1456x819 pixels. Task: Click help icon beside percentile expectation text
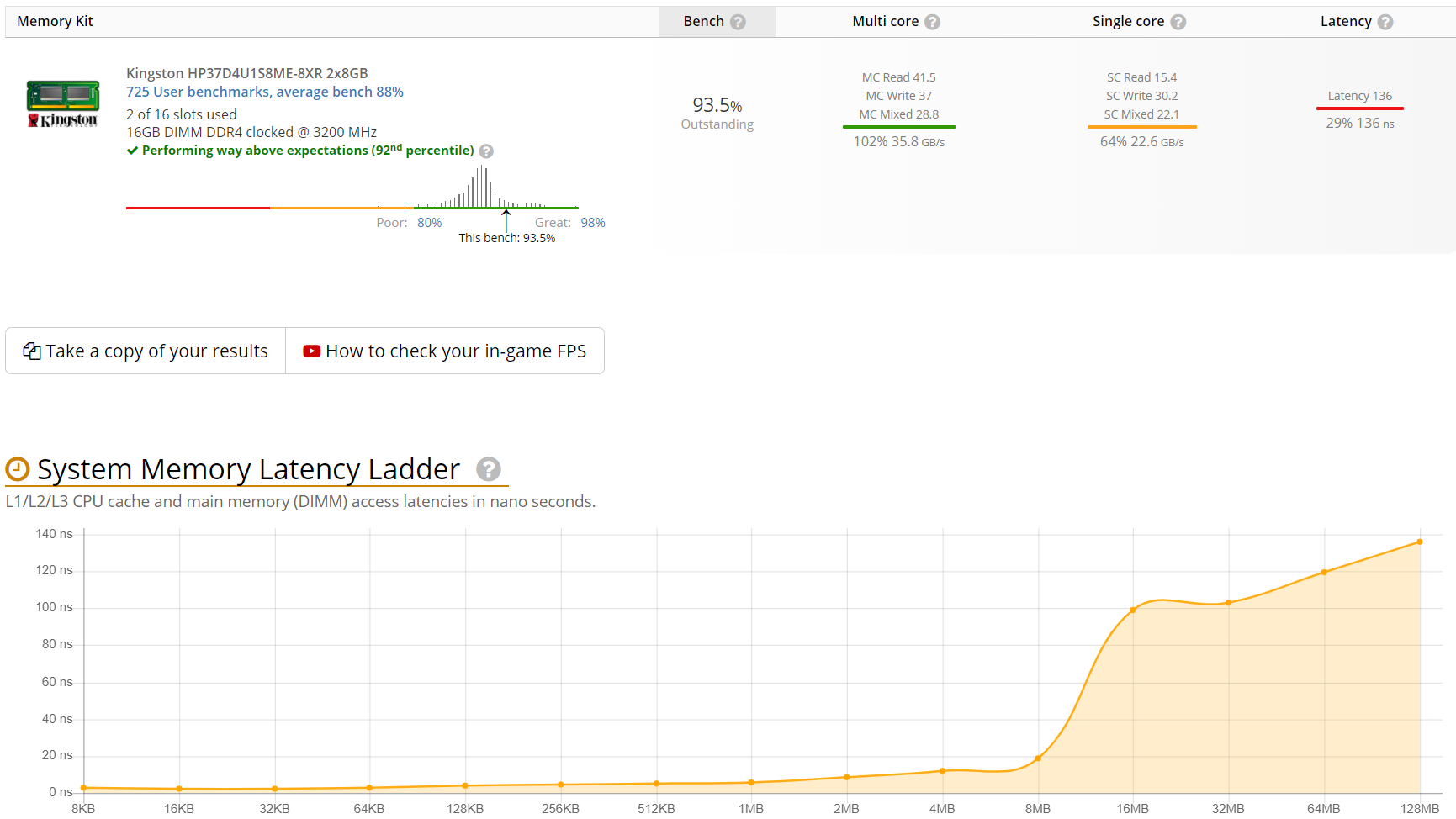click(486, 151)
